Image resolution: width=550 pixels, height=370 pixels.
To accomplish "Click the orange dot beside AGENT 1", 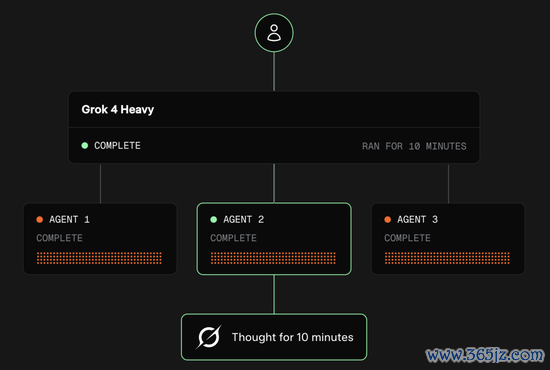I will tap(40, 220).
